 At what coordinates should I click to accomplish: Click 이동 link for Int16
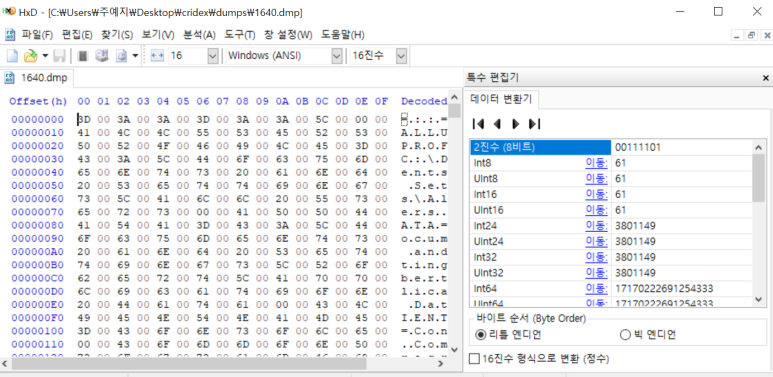point(596,194)
